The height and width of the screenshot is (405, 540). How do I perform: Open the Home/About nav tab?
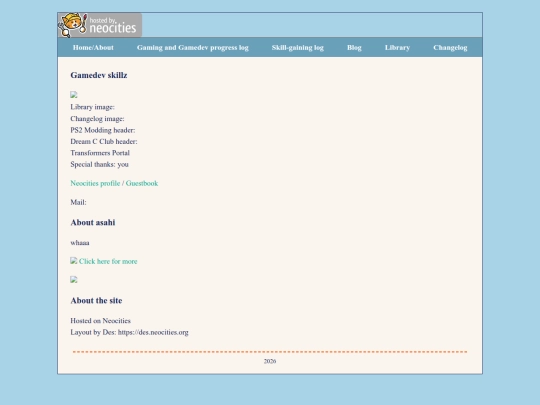93,48
